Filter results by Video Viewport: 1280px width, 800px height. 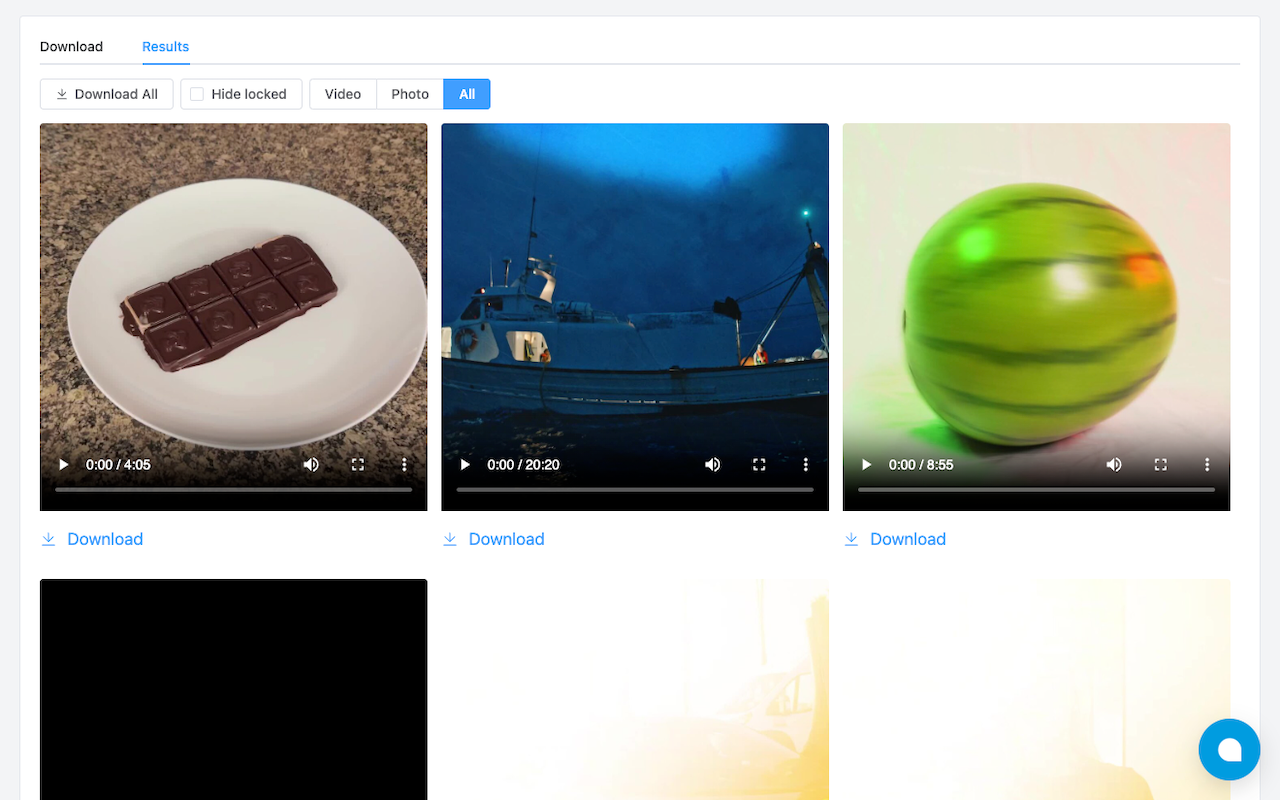(x=343, y=94)
